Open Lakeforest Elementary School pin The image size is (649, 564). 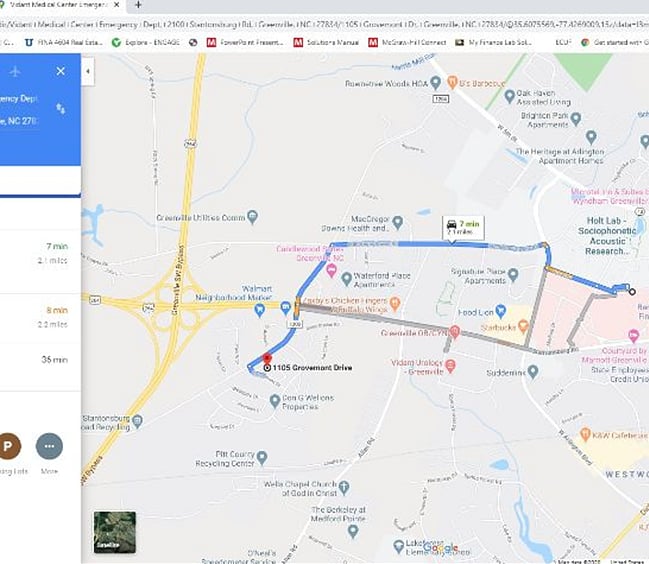click(398, 546)
